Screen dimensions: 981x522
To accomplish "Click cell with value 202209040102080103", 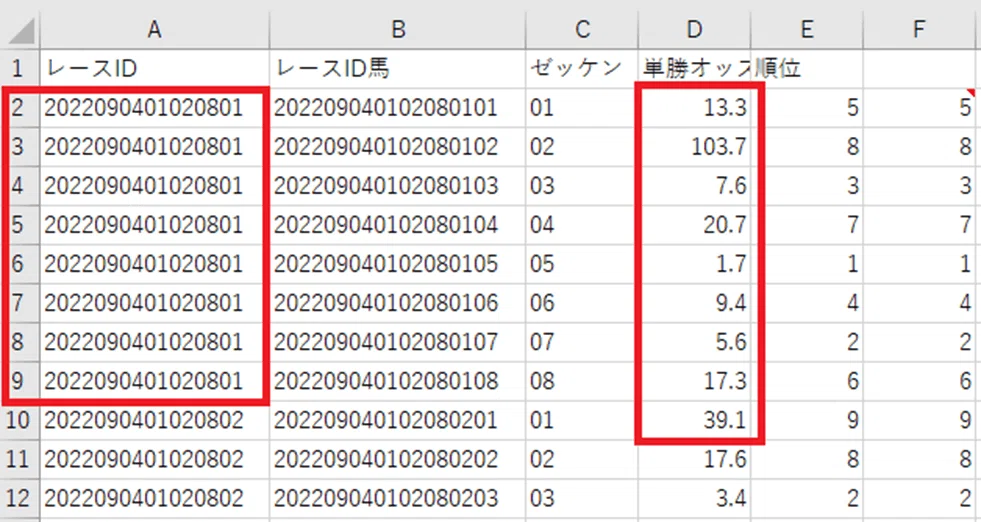I will click(x=398, y=186).
